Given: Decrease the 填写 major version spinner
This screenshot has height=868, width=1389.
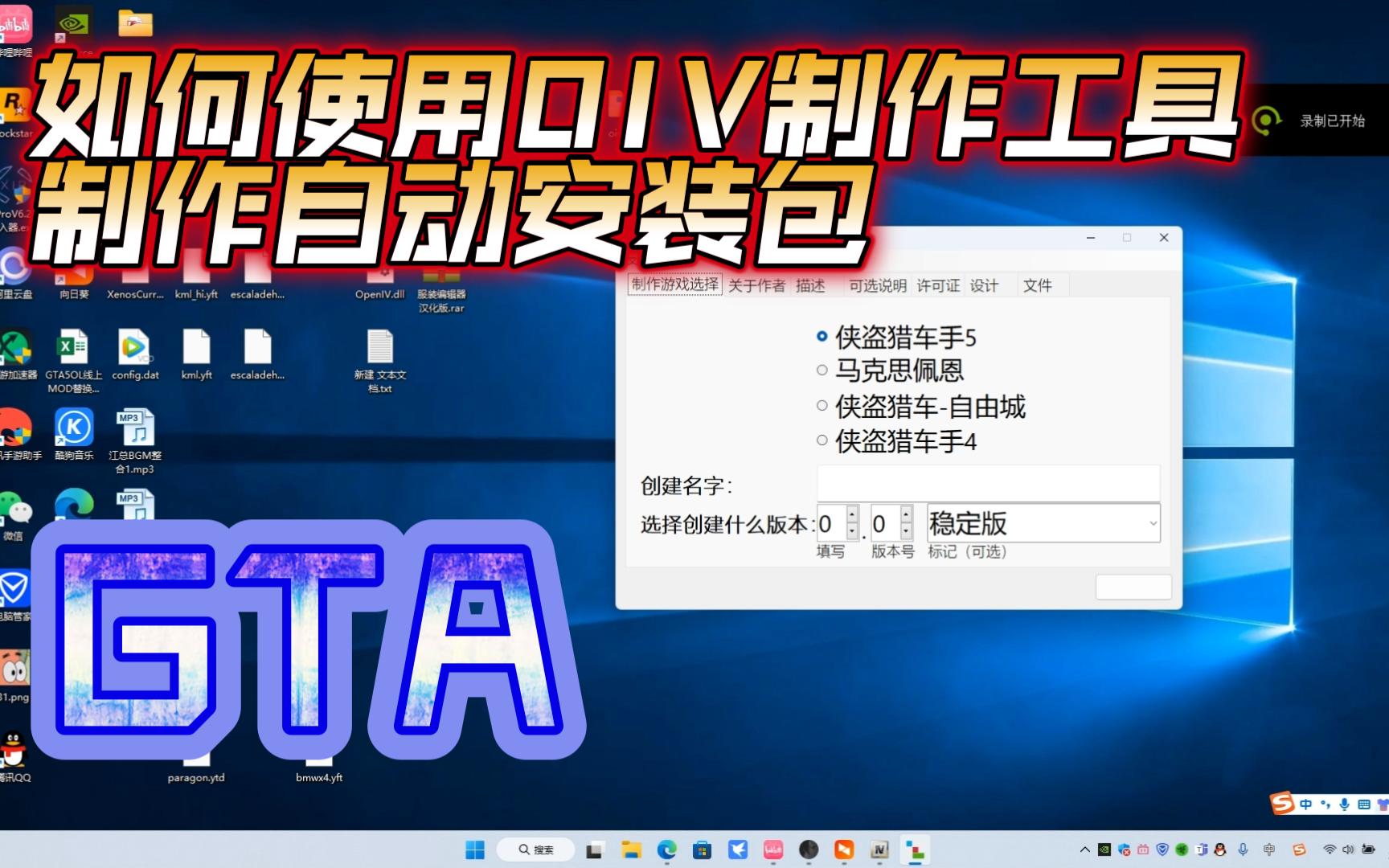Looking at the screenshot, I should [852, 532].
